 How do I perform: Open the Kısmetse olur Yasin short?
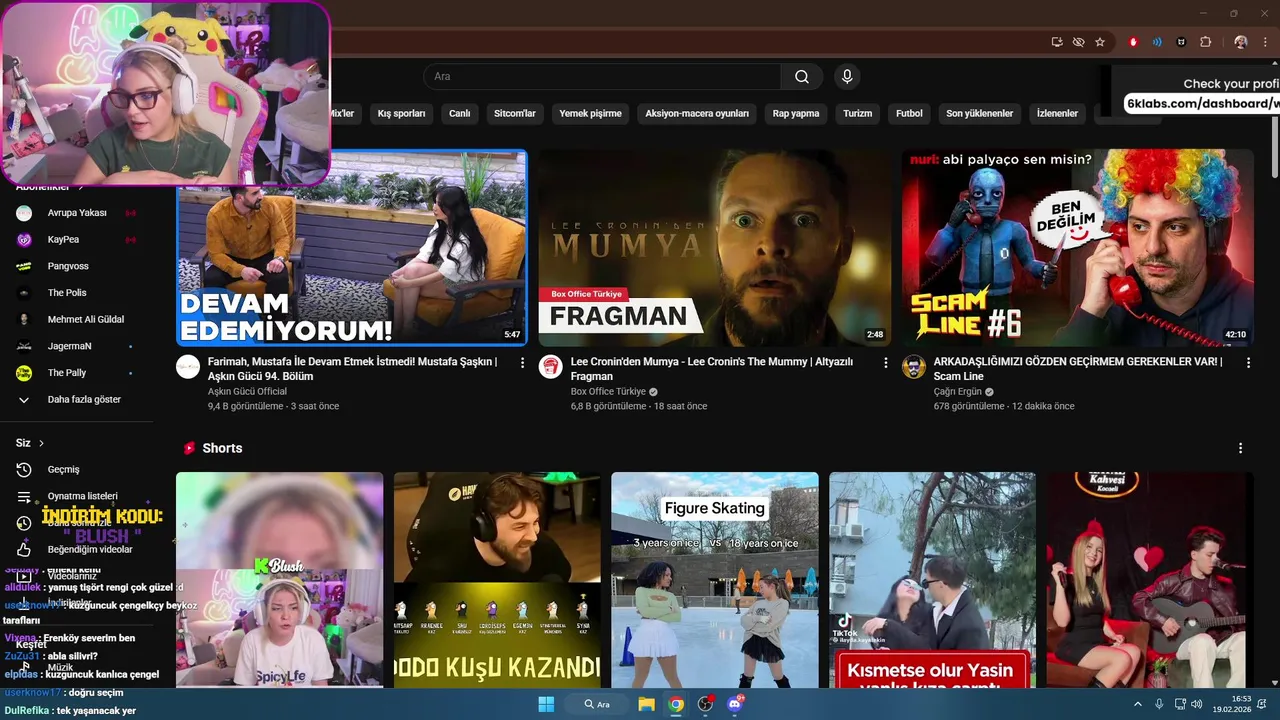click(932, 580)
